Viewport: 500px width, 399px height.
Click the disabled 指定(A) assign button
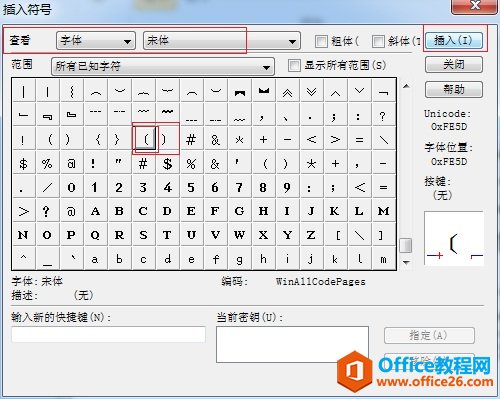[x=429, y=335]
